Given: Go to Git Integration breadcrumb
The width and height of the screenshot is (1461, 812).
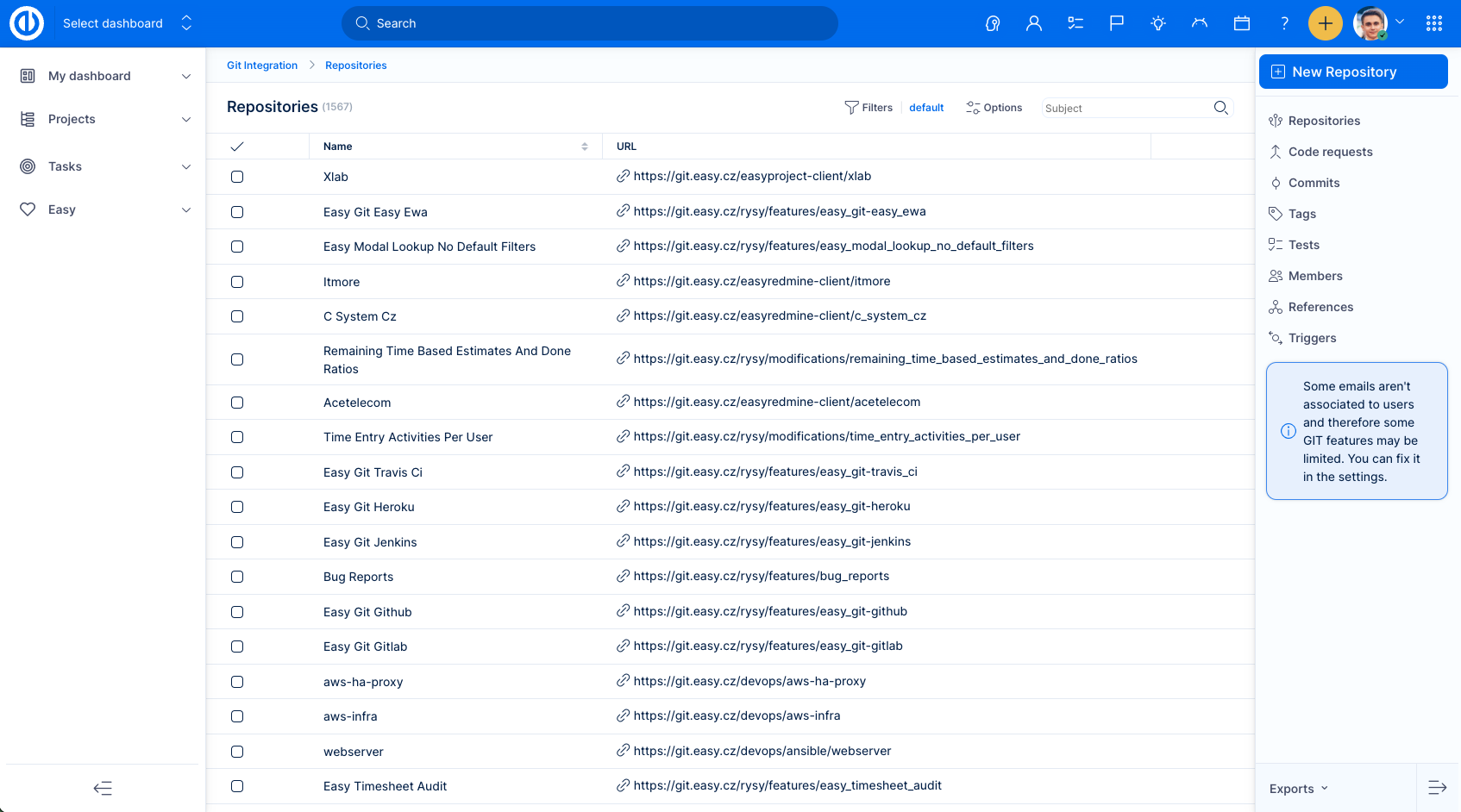Looking at the screenshot, I should 261,65.
